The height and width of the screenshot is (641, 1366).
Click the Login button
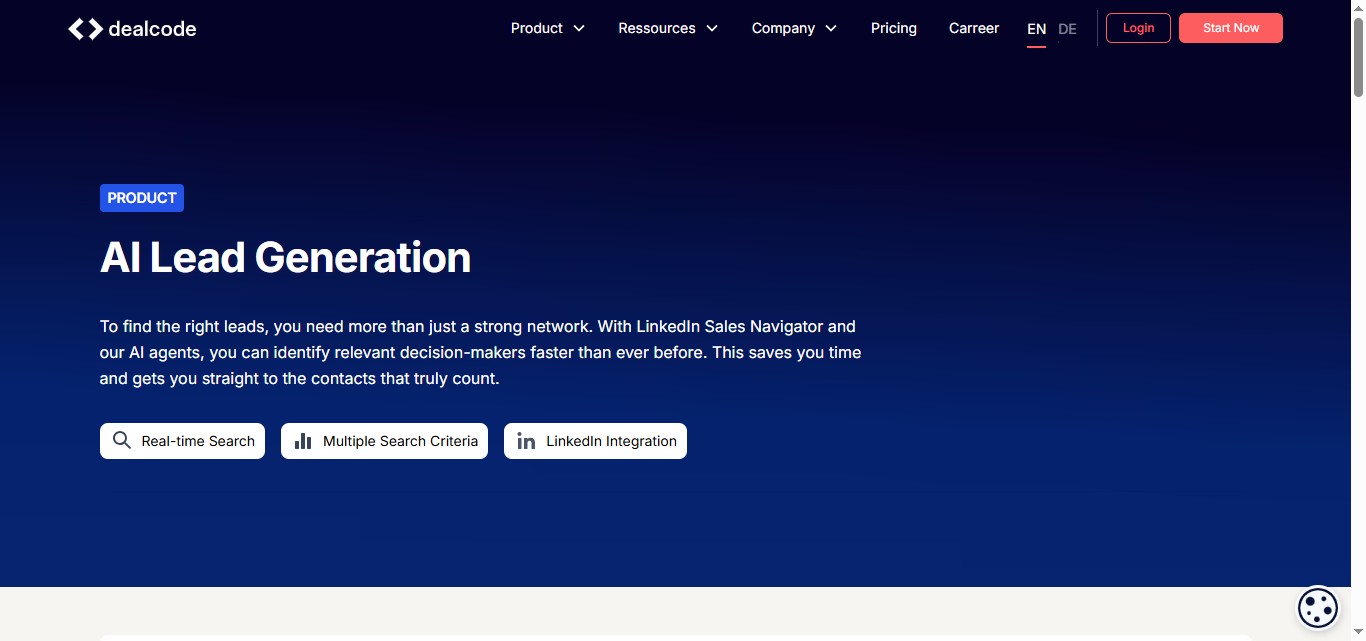tap(1137, 28)
